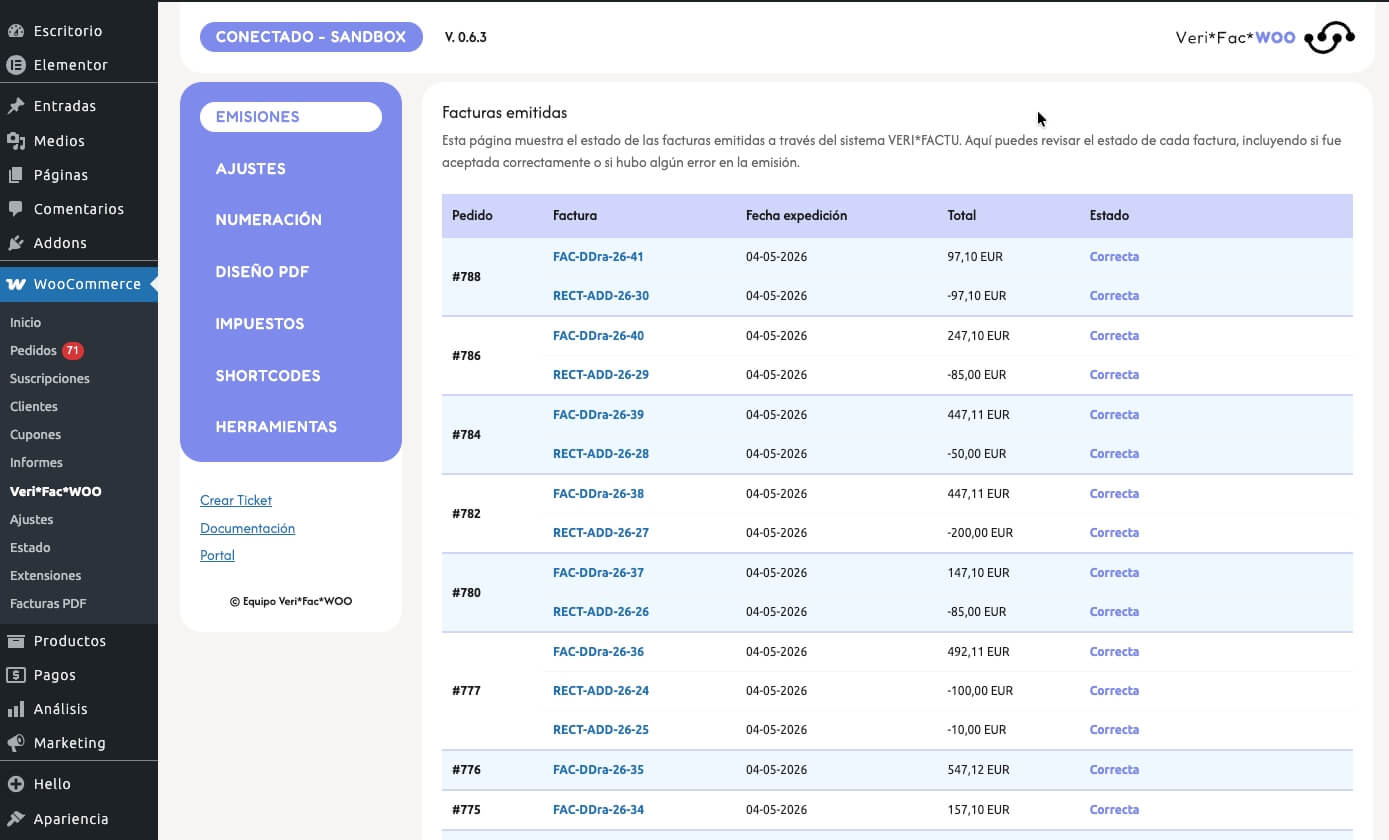Image resolution: width=1389 pixels, height=840 pixels.
Task: Click the Páginas pages icon
Action: coord(16,175)
